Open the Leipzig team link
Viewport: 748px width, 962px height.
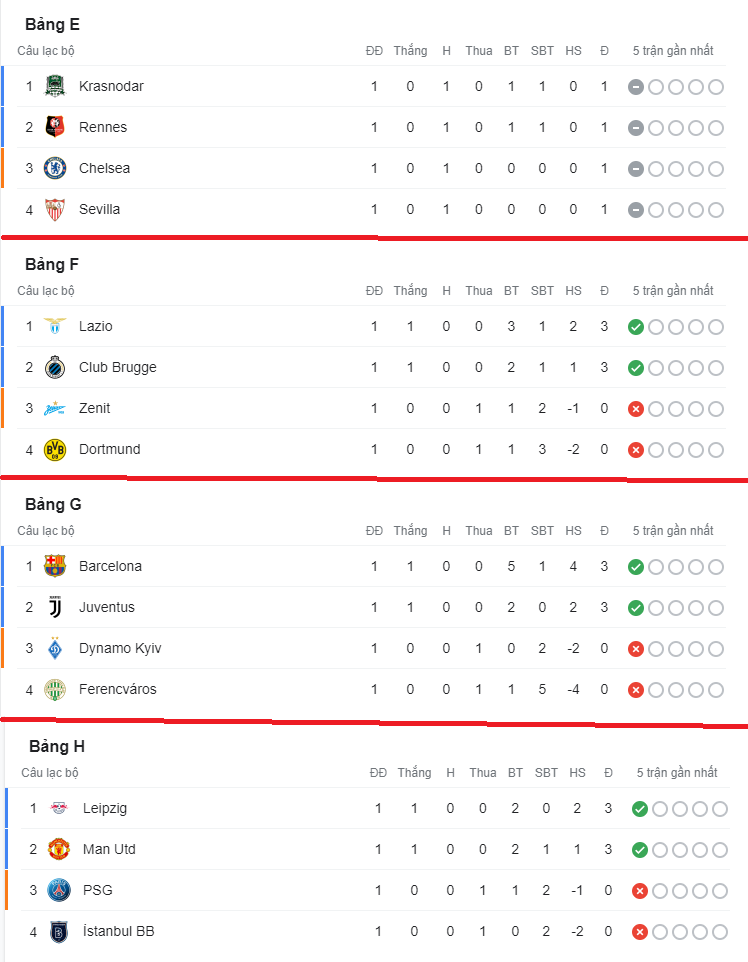click(105, 809)
